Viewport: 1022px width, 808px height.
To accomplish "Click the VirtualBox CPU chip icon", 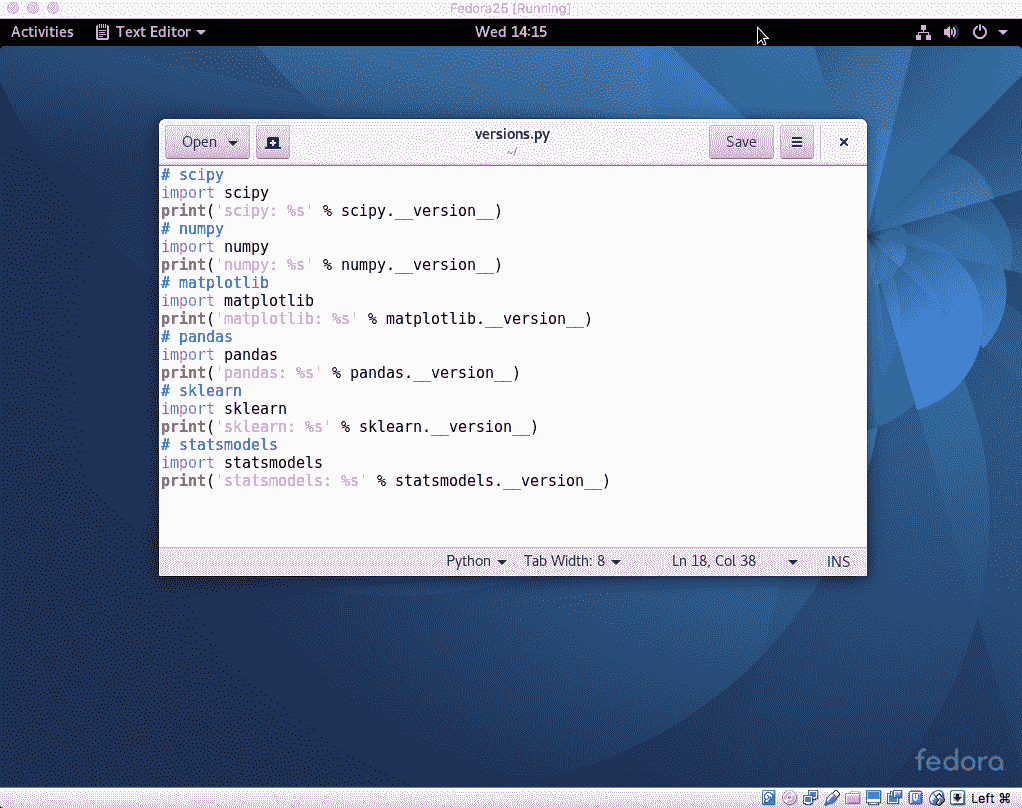I will pos(915,798).
